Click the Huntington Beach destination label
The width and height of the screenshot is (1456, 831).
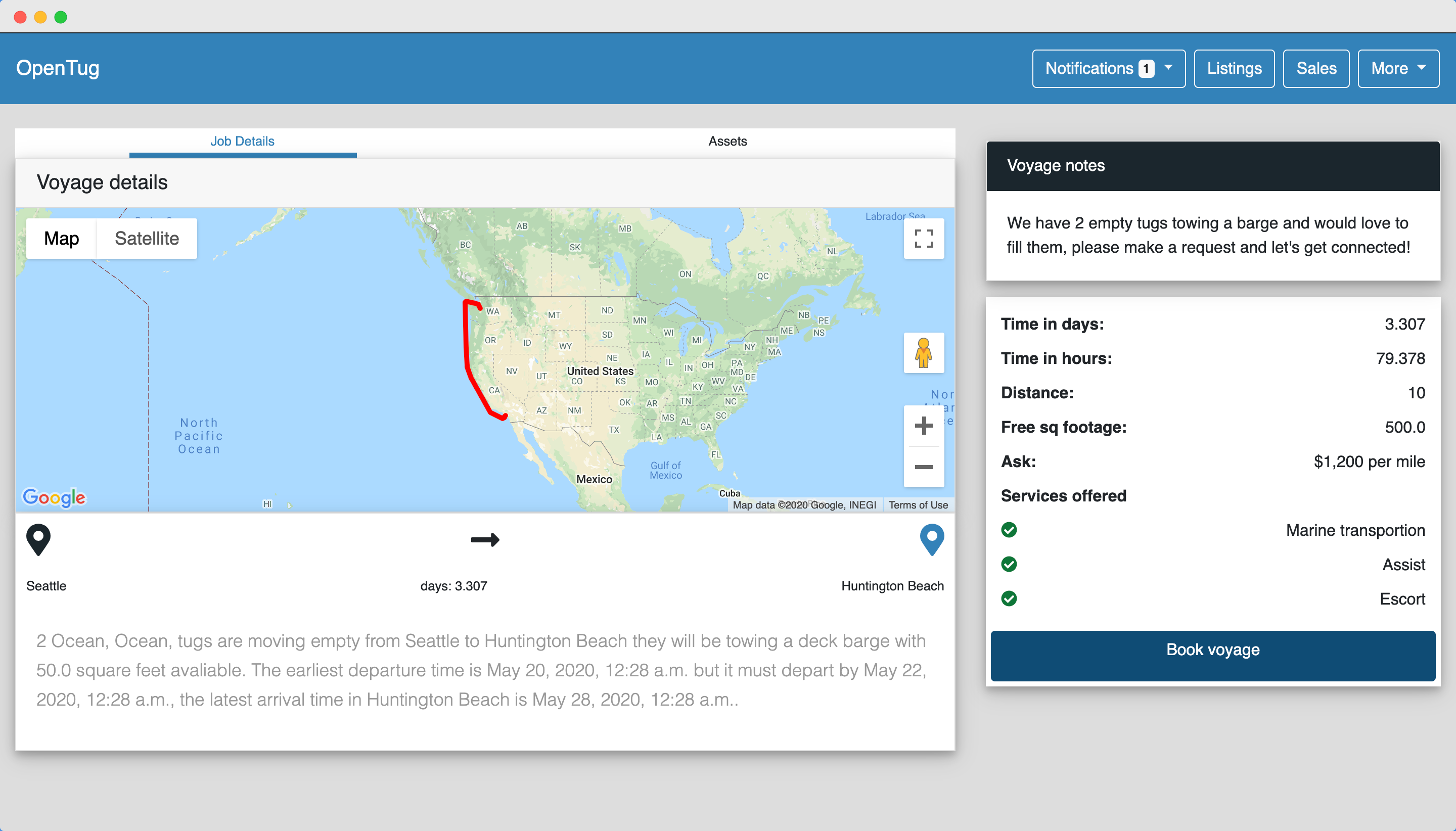tap(892, 586)
